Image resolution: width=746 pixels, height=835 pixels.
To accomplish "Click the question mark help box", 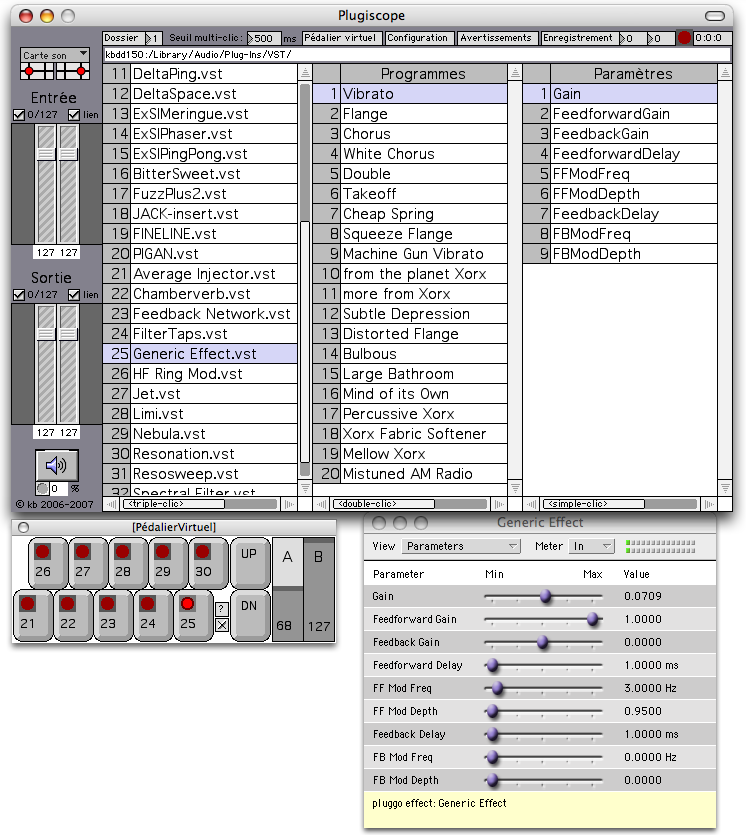I will (222, 609).
